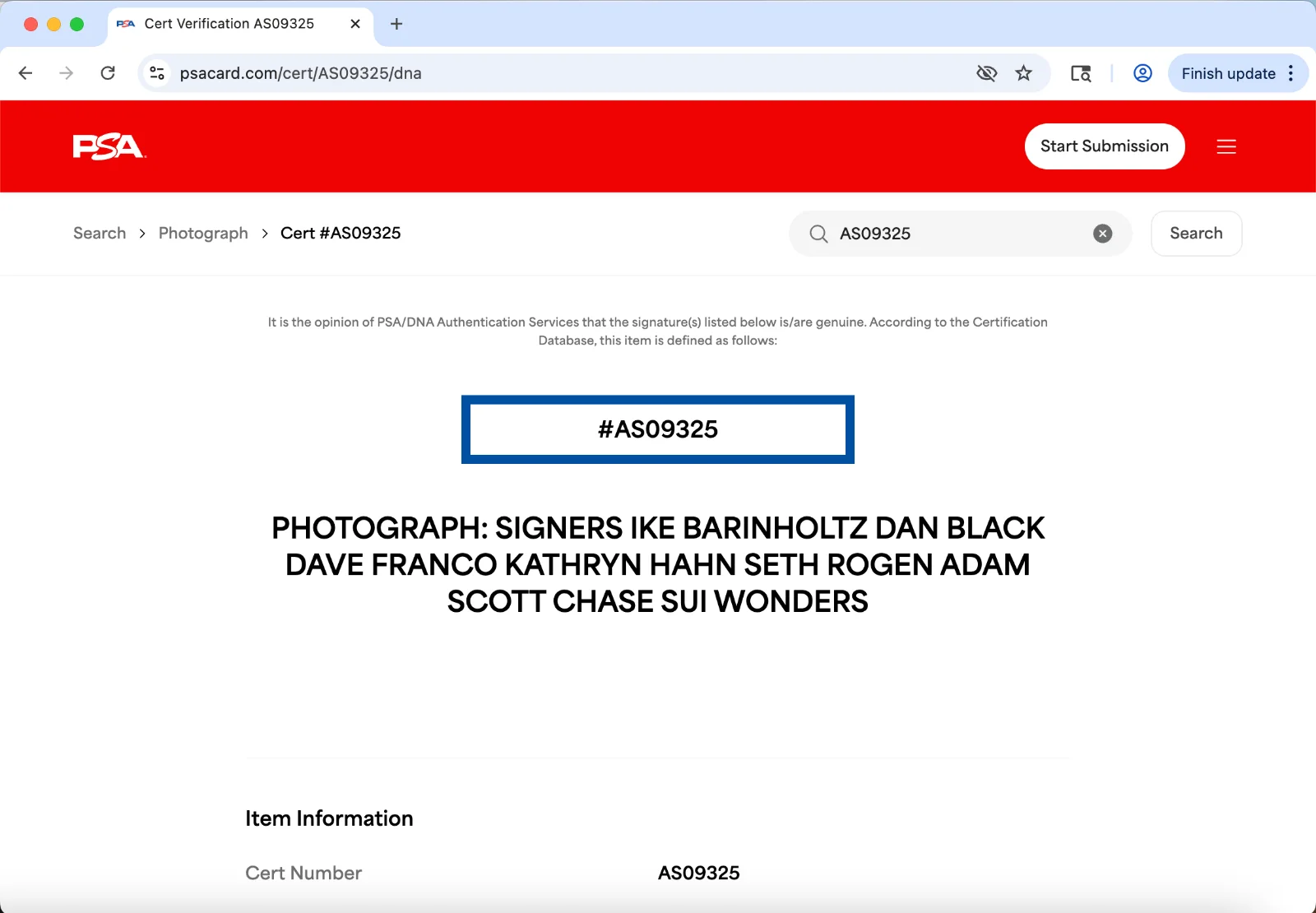Open a new browser tab

396,24
